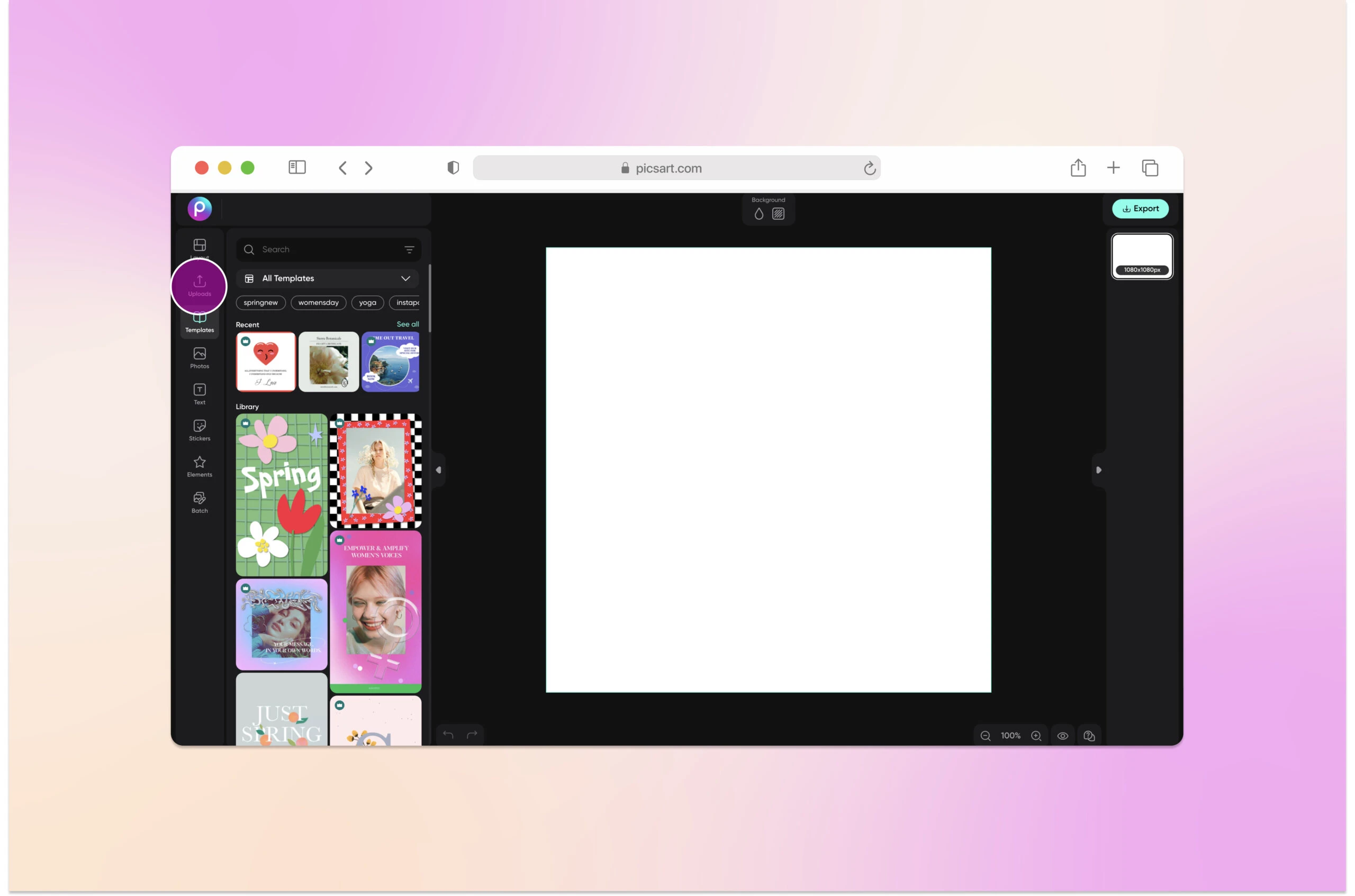The width and height of the screenshot is (1355, 896).
Task: Click the zoom in magnifier control
Action: click(1036, 736)
